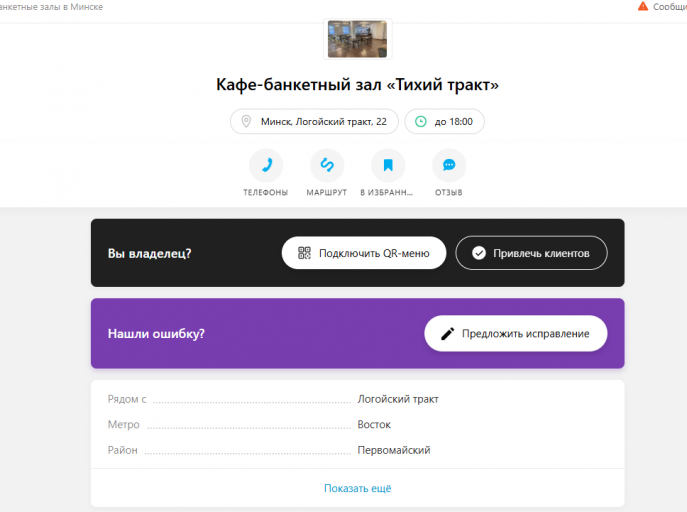Open the Отзыв speech bubble icon
687x512 pixels.
(449, 165)
